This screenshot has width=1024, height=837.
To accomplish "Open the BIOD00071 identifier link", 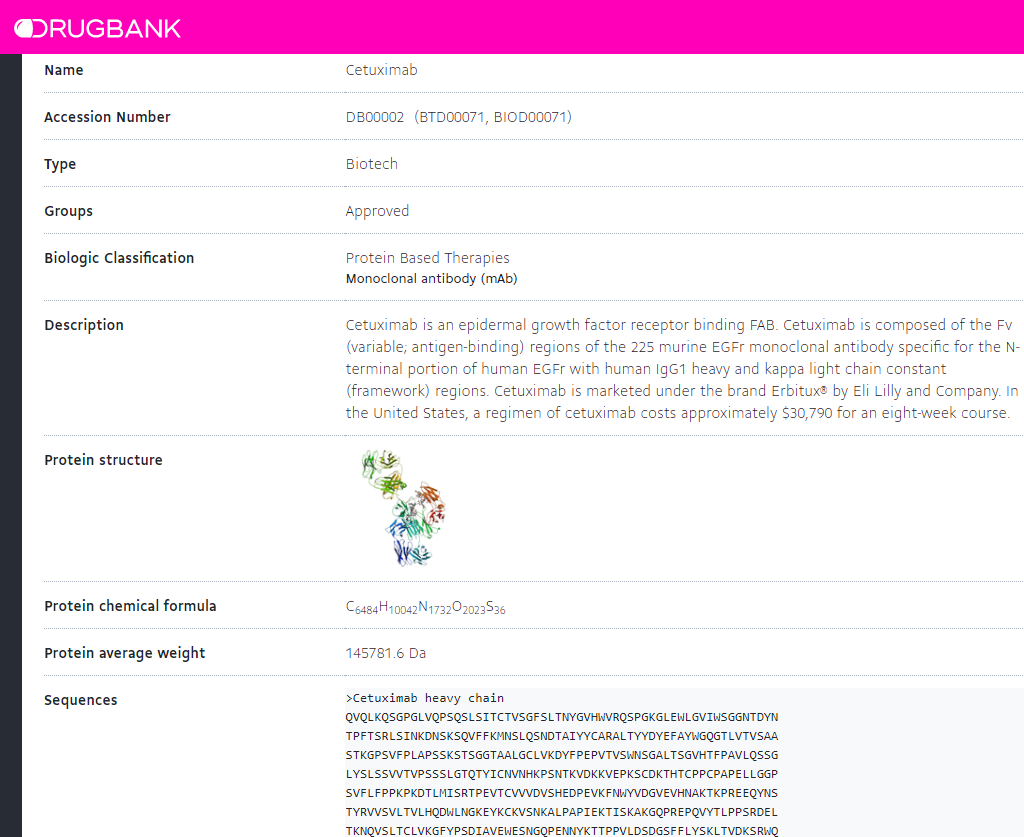I will (x=535, y=117).
